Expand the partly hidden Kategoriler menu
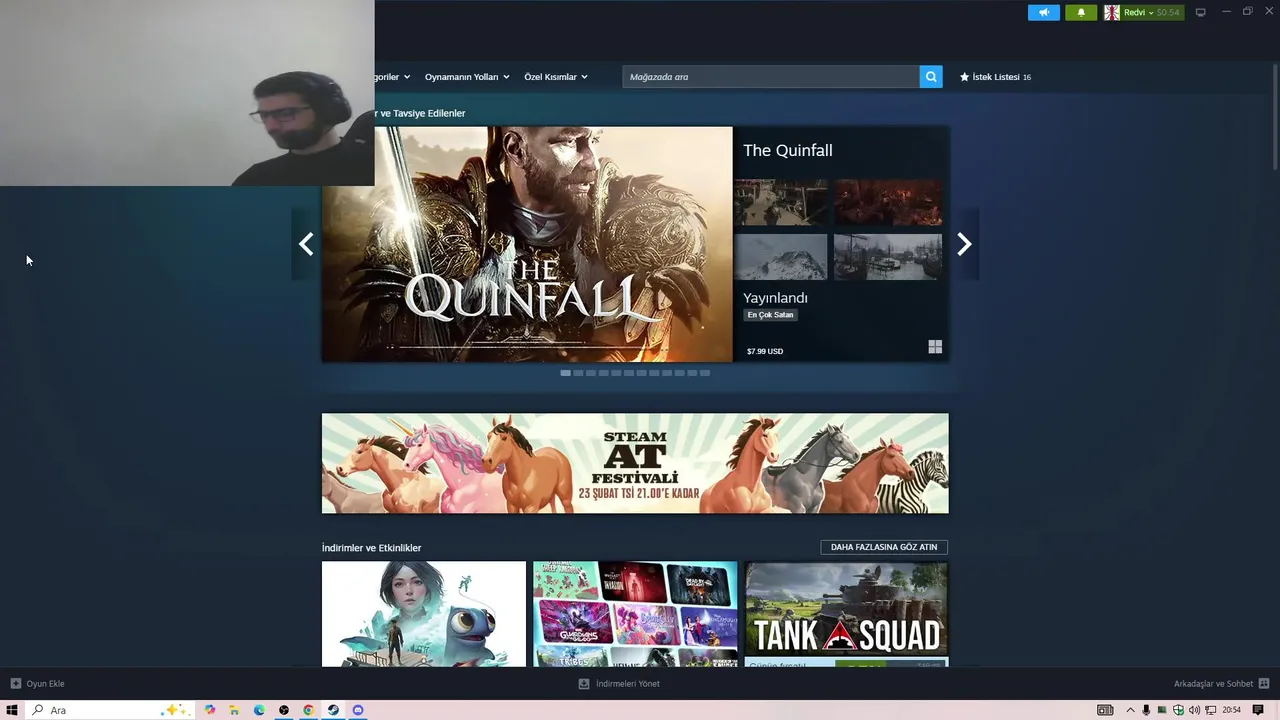The height and width of the screenshot is (720, 1280). coord(392,77)
